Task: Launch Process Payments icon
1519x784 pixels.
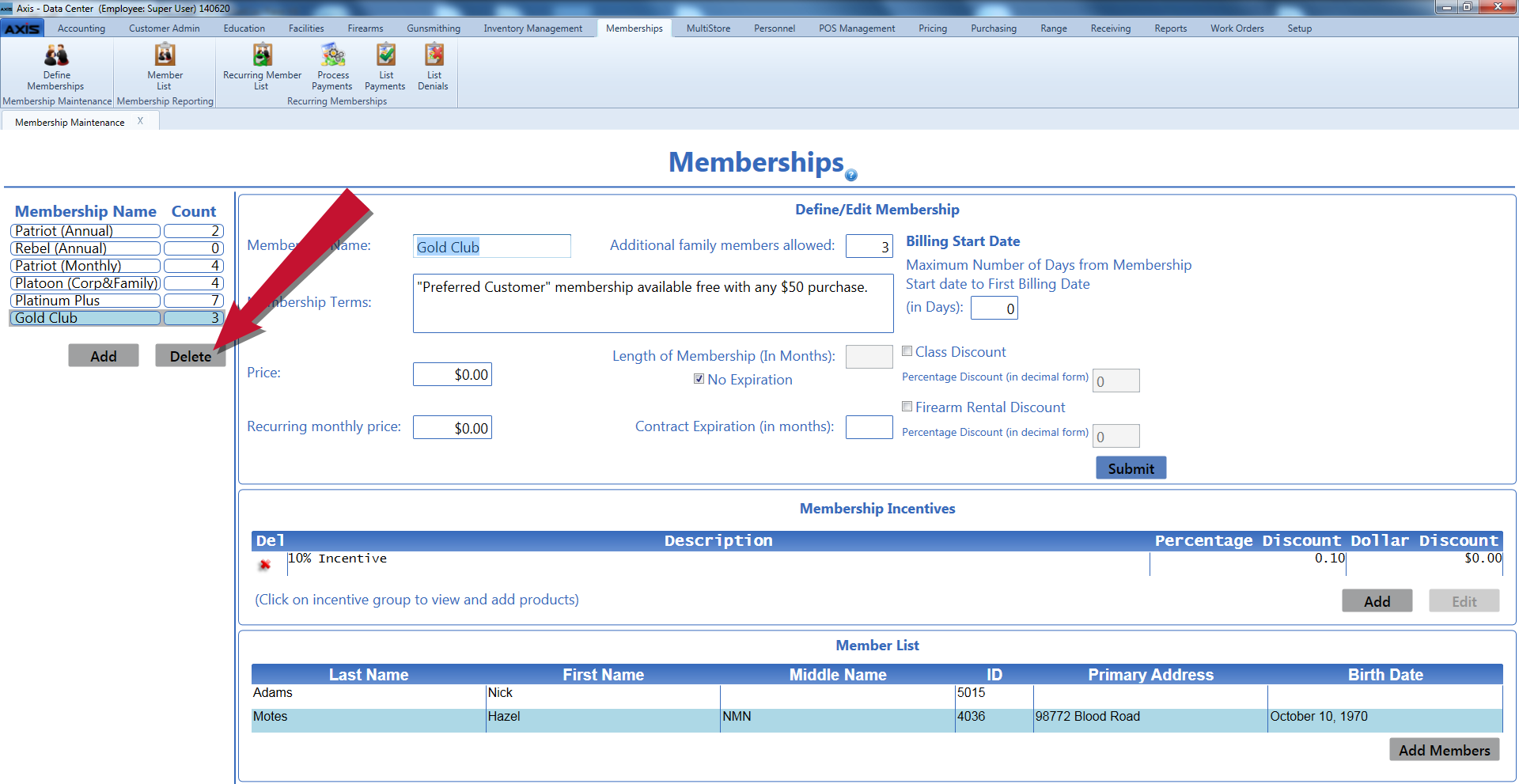Action: point(332,67)
